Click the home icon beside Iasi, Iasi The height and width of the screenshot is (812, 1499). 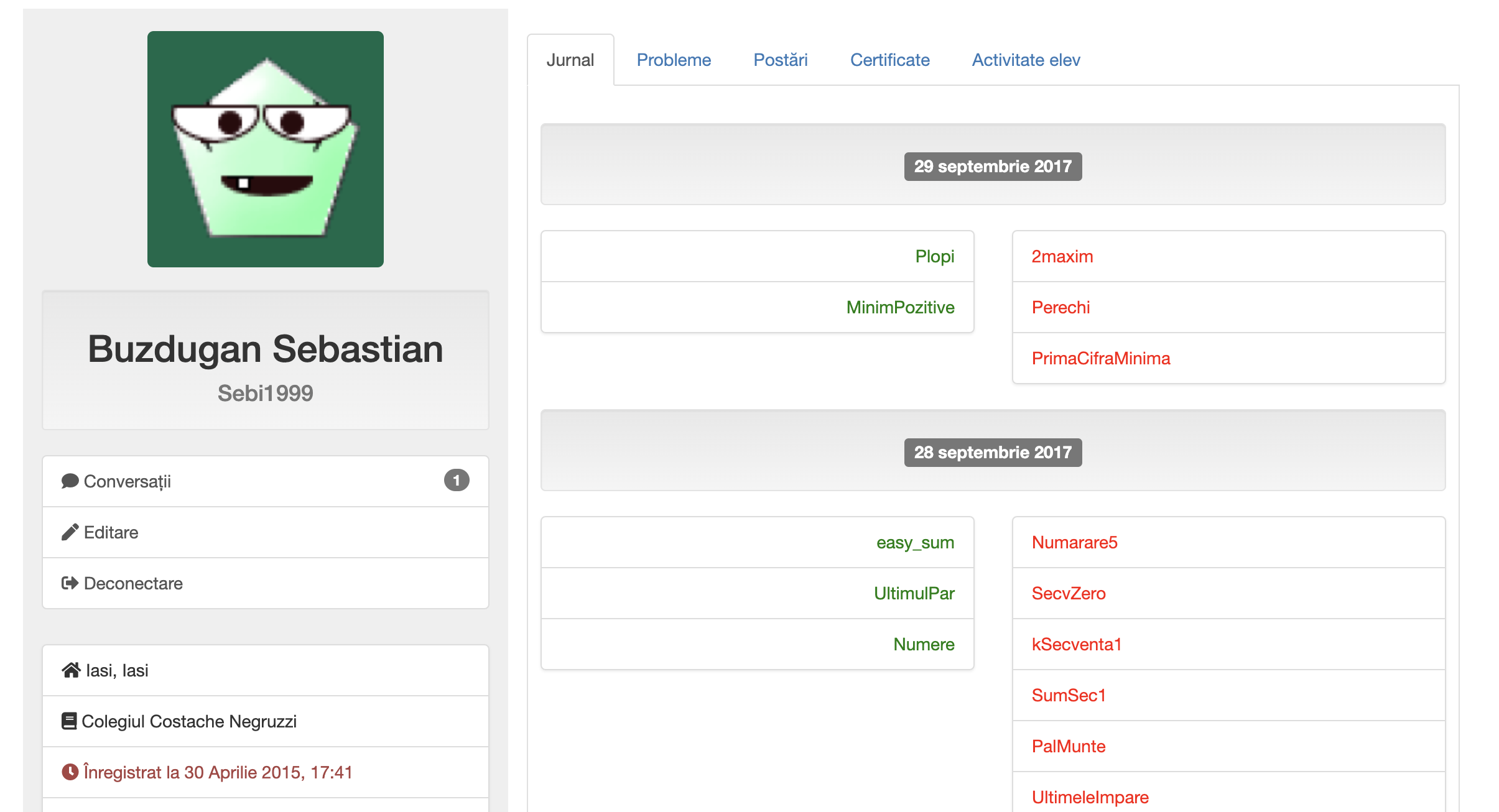pyautogui.click(x=71, y=670)
